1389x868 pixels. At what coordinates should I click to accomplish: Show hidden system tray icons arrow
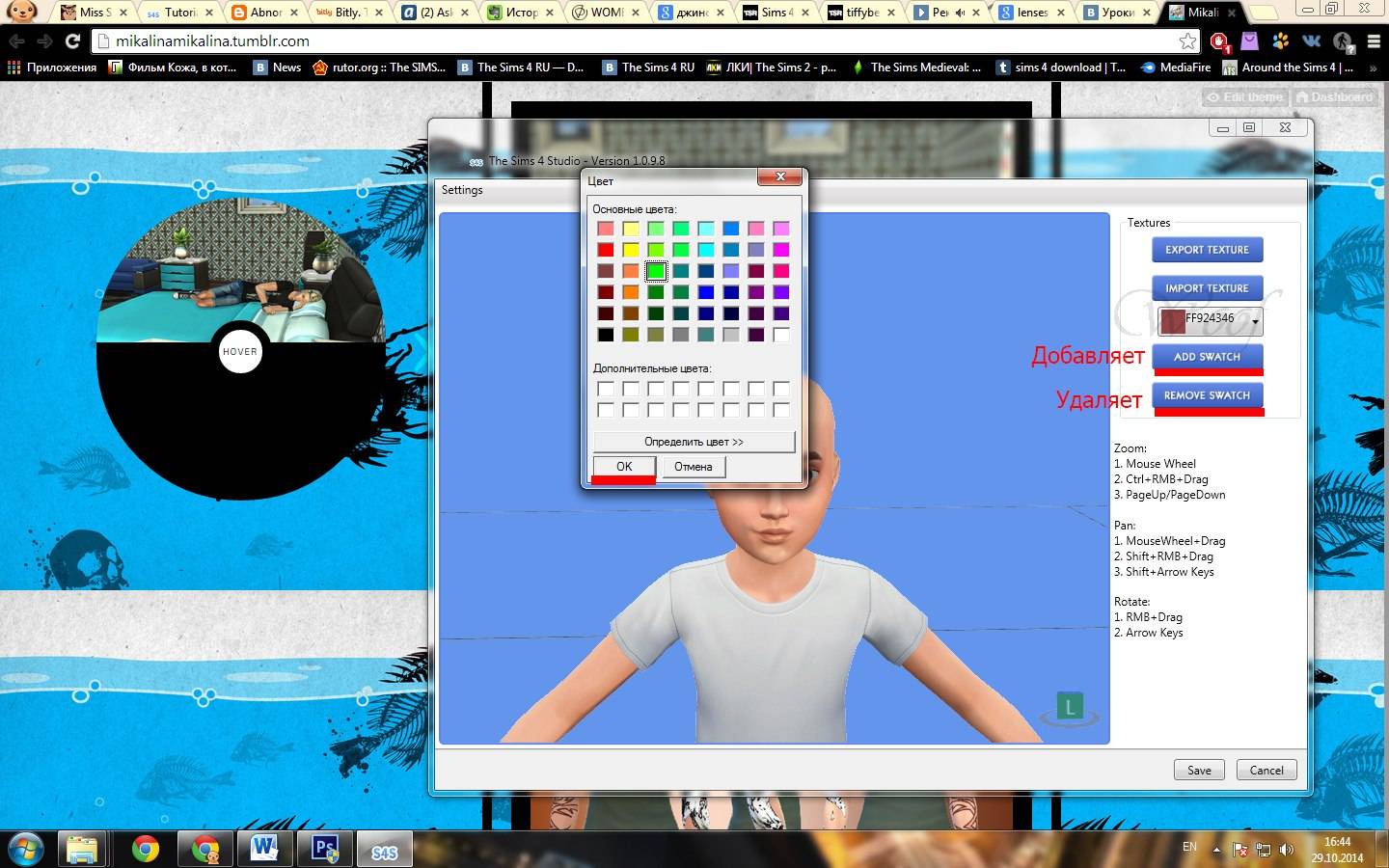(1216, 850)
